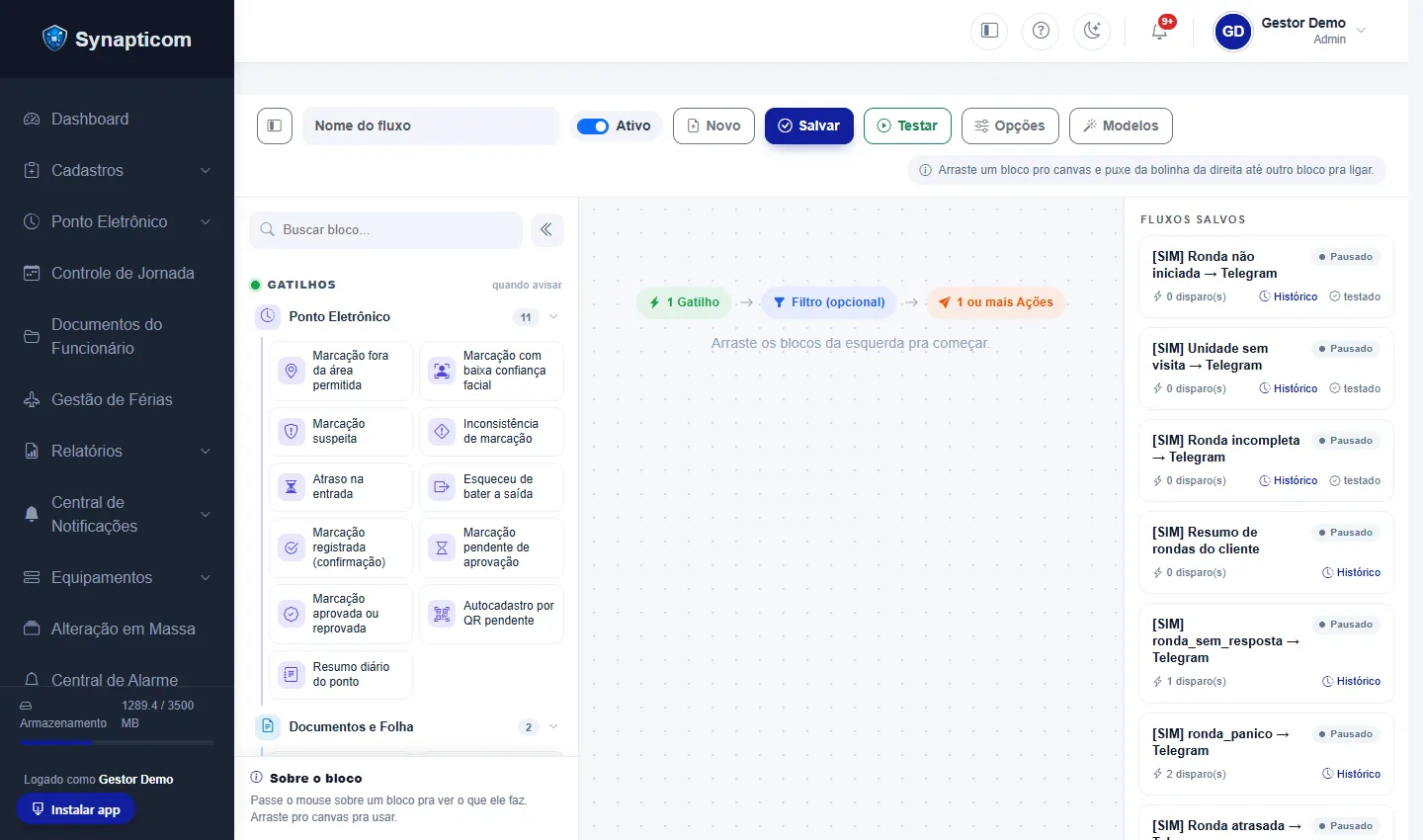The image size is (1423, 840).
Task: Select the Esqueceu de bater a saída block
Action: (491, 486)
